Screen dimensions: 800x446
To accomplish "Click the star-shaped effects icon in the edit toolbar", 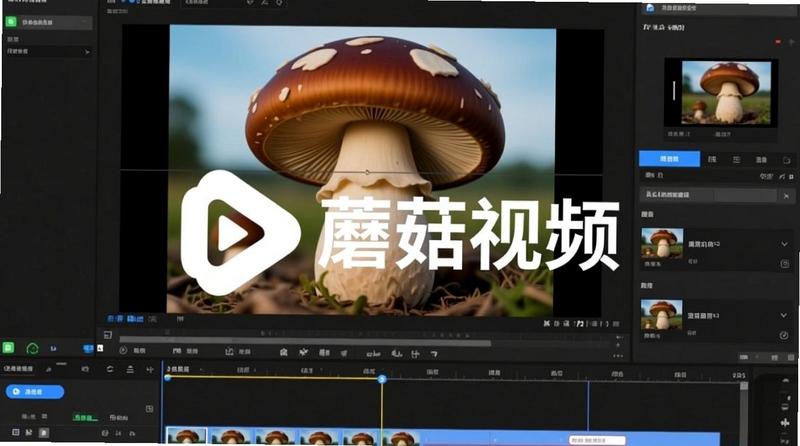I will 304,352.
